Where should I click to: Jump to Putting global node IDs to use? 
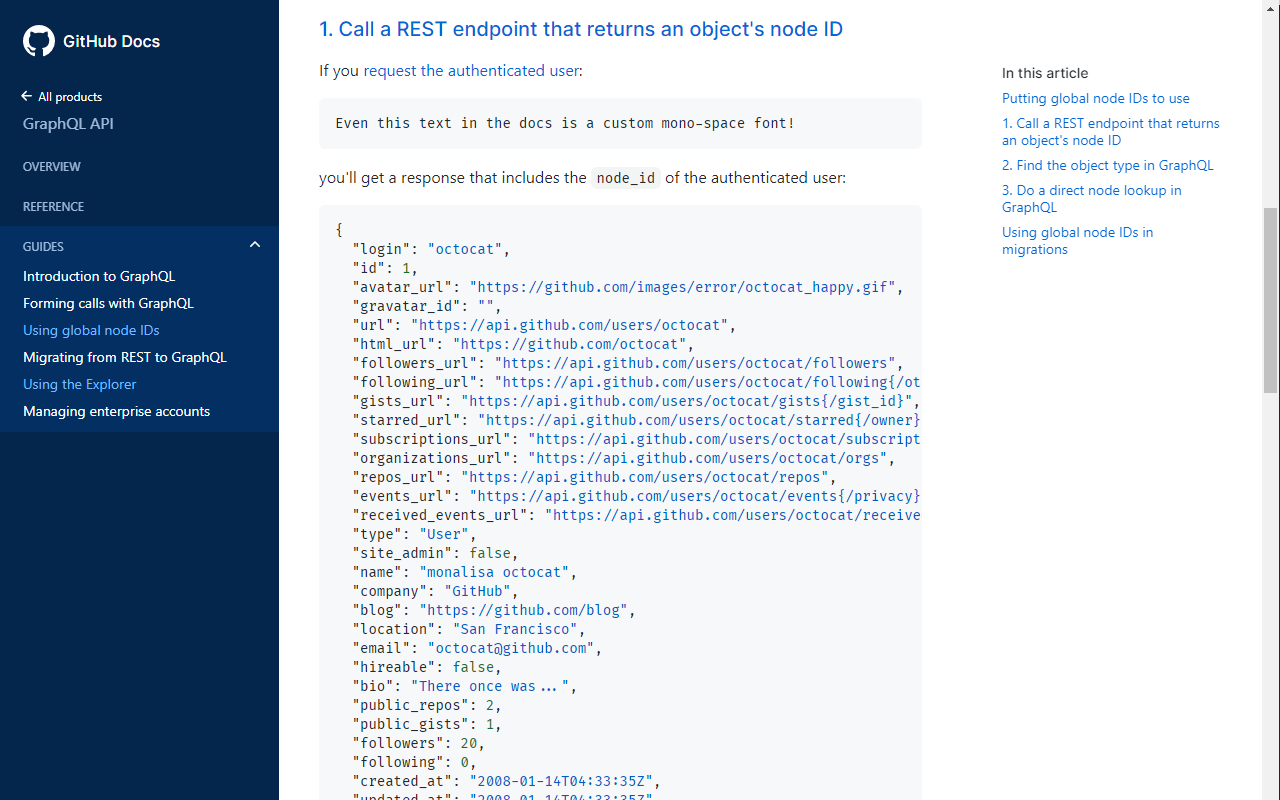coord(1096,98)
